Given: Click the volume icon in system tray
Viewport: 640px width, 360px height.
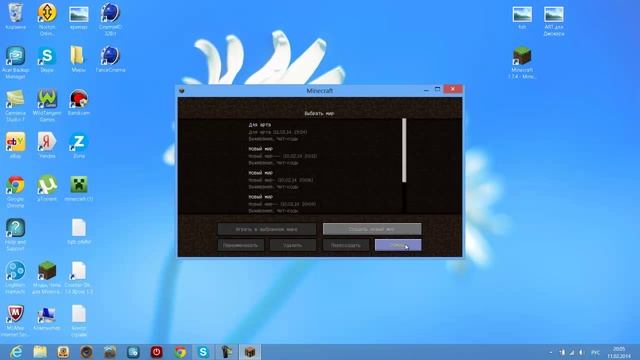Looking at the screenshot, I should pos(581,352).
